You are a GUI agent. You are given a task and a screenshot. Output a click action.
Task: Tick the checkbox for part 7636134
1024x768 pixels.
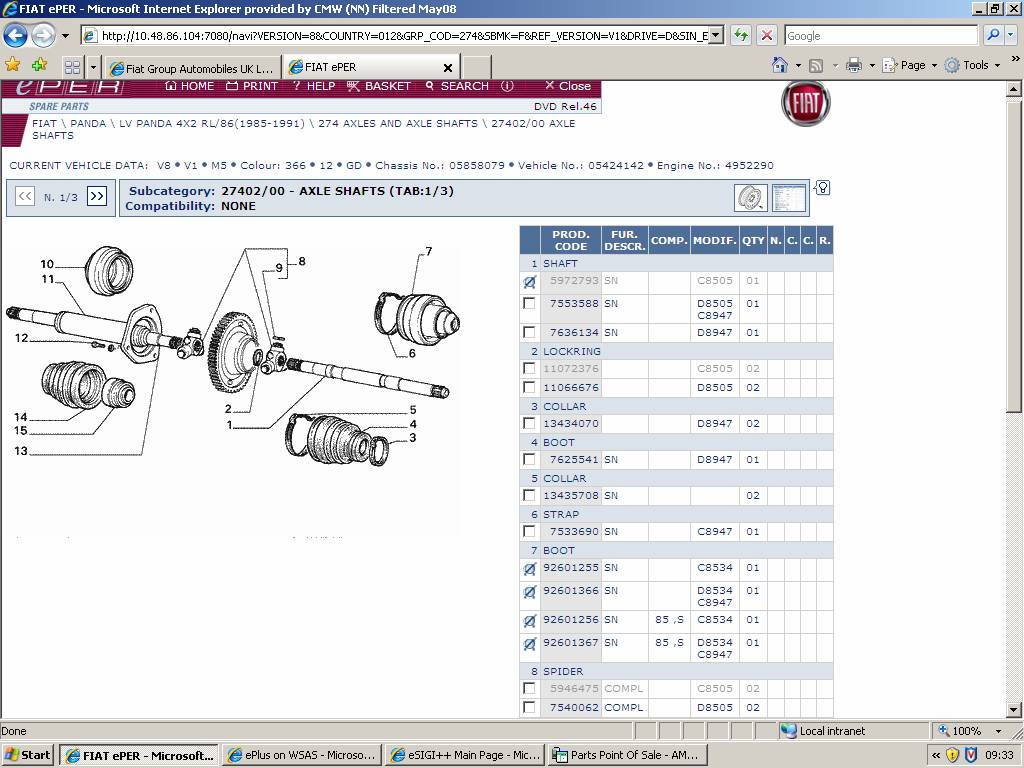(529, 332)
